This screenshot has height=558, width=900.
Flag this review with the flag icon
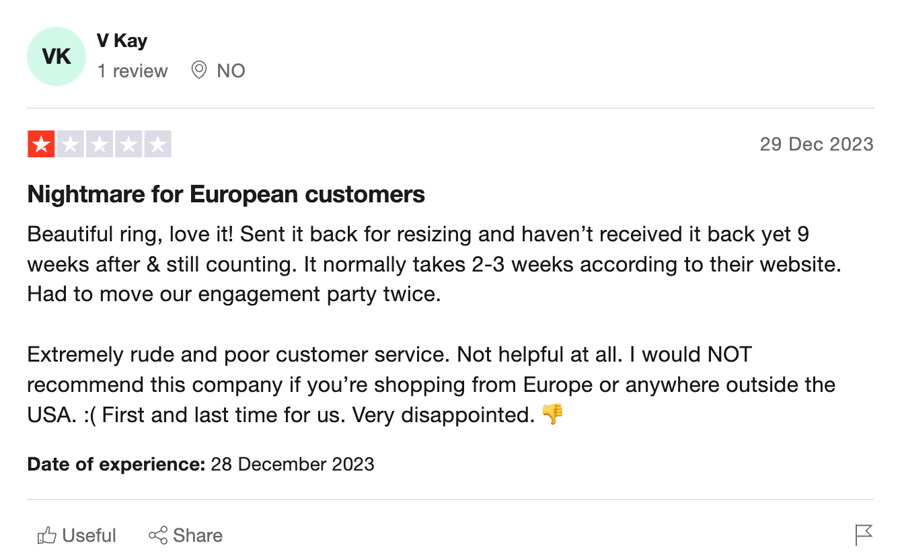863,535
